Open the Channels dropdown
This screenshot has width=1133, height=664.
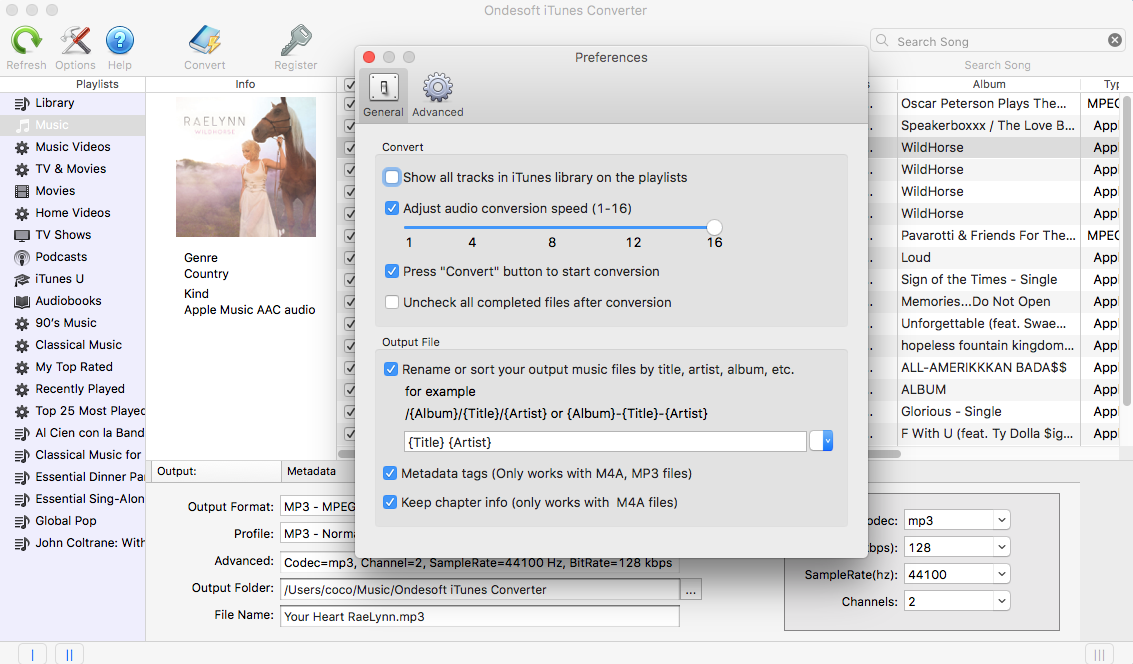(1001, 602)
